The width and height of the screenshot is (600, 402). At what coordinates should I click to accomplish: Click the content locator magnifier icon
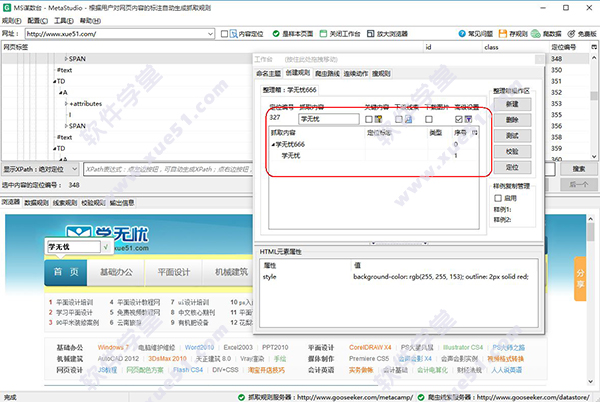[x=234, y=34]
